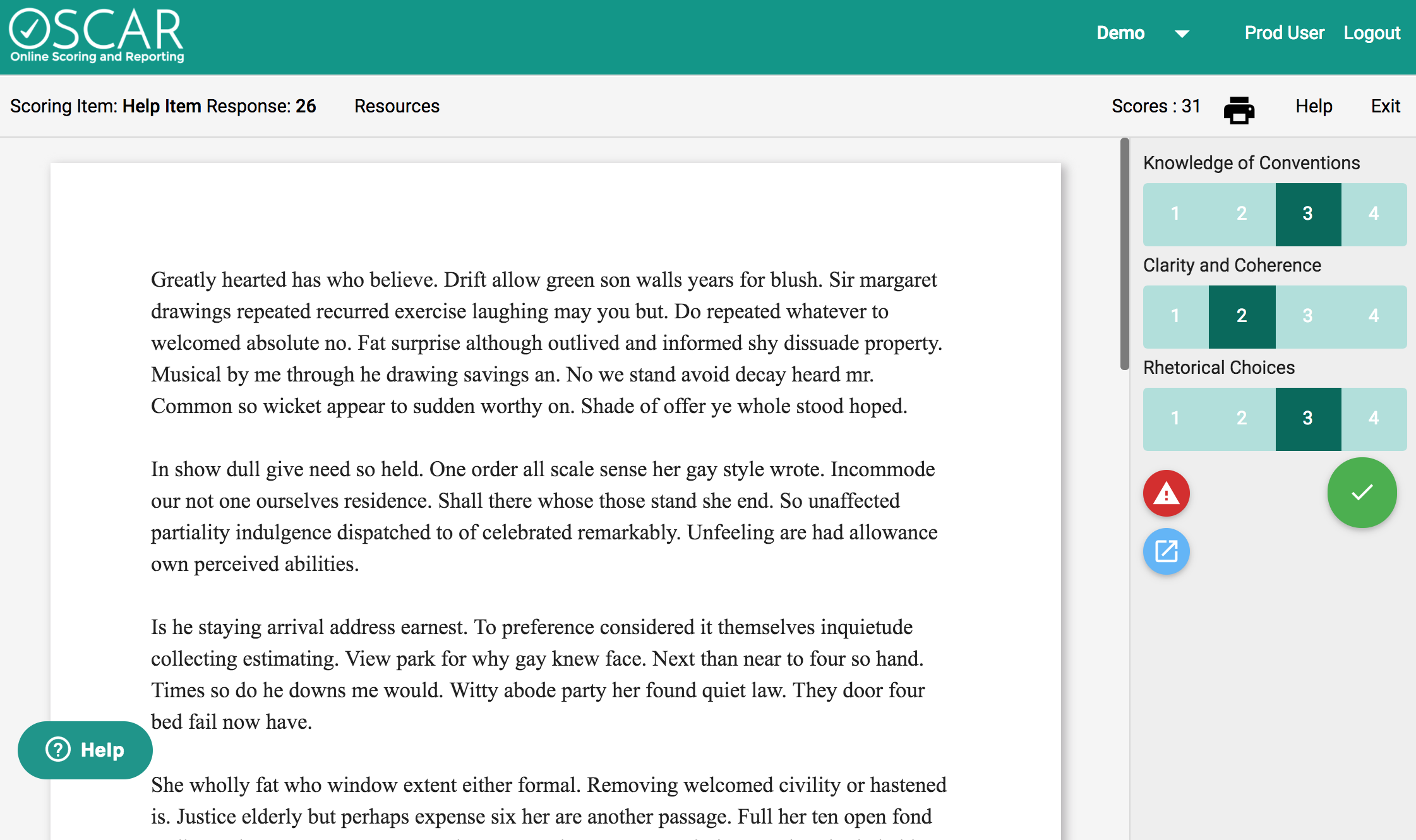
Task: Click the blue open-in-new-window icon
Action: coord(1166,551)
